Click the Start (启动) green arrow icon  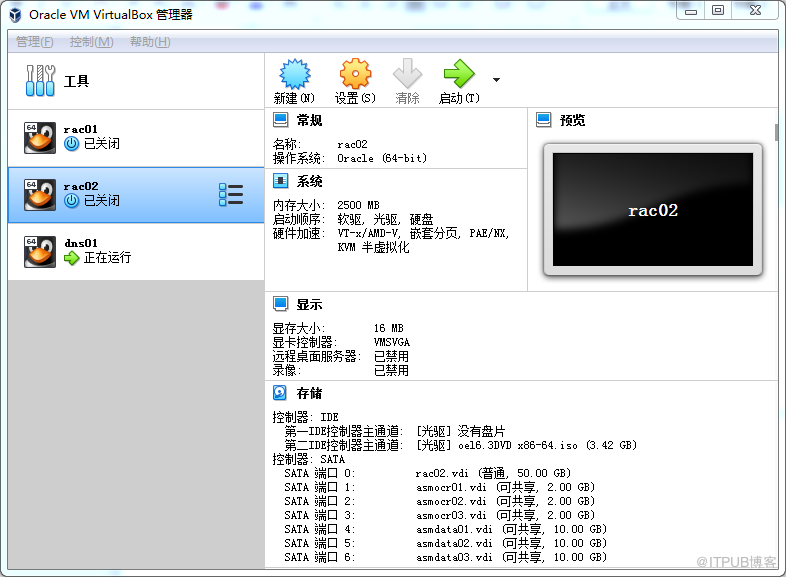point(459,74)
